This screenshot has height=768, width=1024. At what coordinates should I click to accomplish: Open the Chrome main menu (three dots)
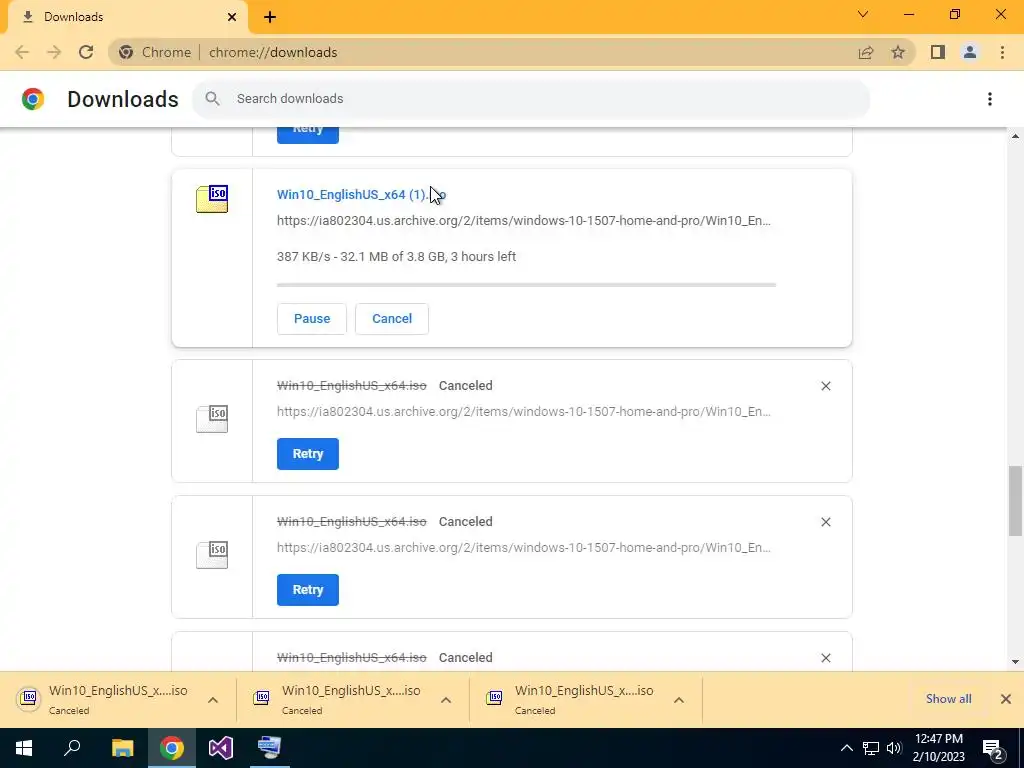pos(1002,52)
